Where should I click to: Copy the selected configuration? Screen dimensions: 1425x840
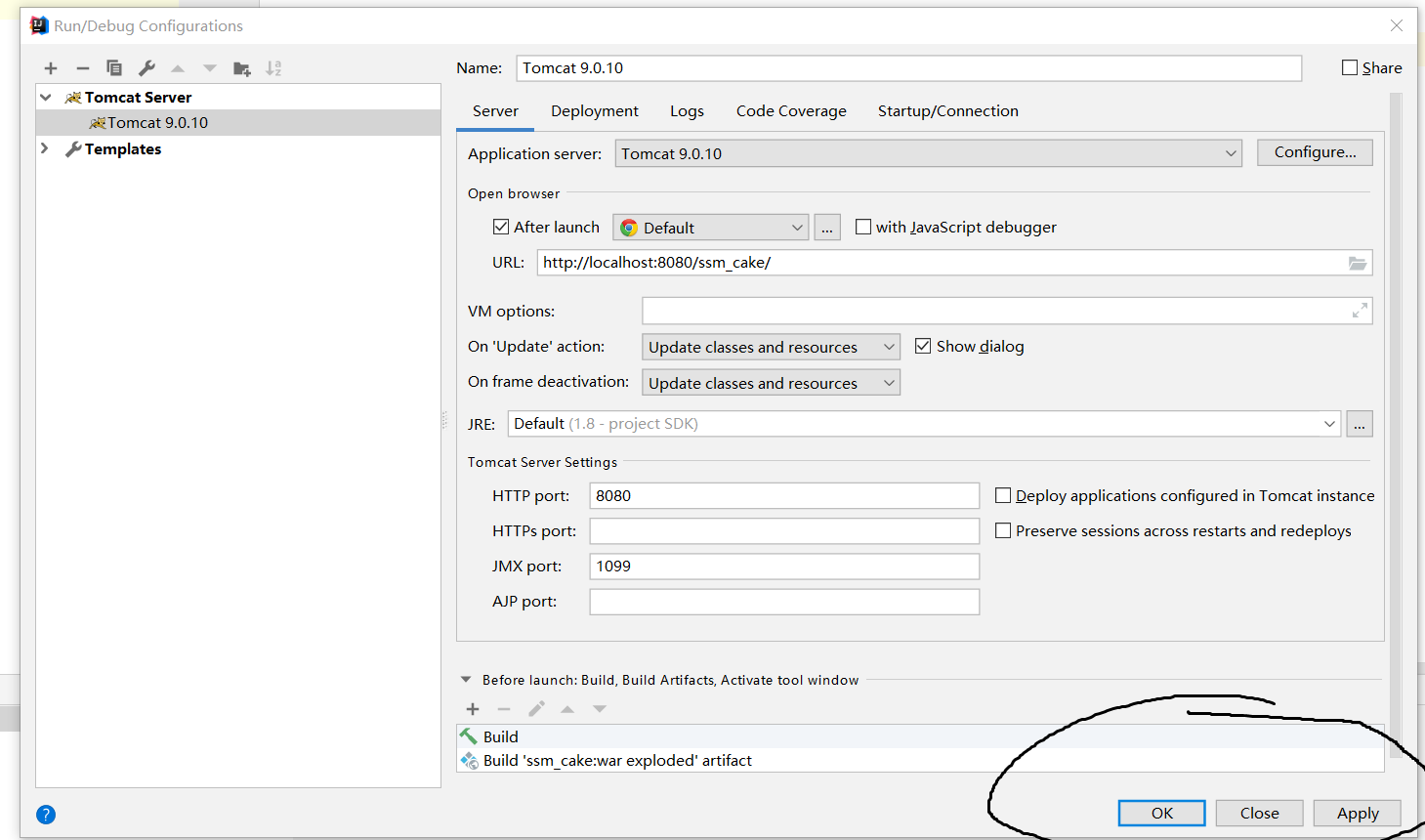coord(114,68)
